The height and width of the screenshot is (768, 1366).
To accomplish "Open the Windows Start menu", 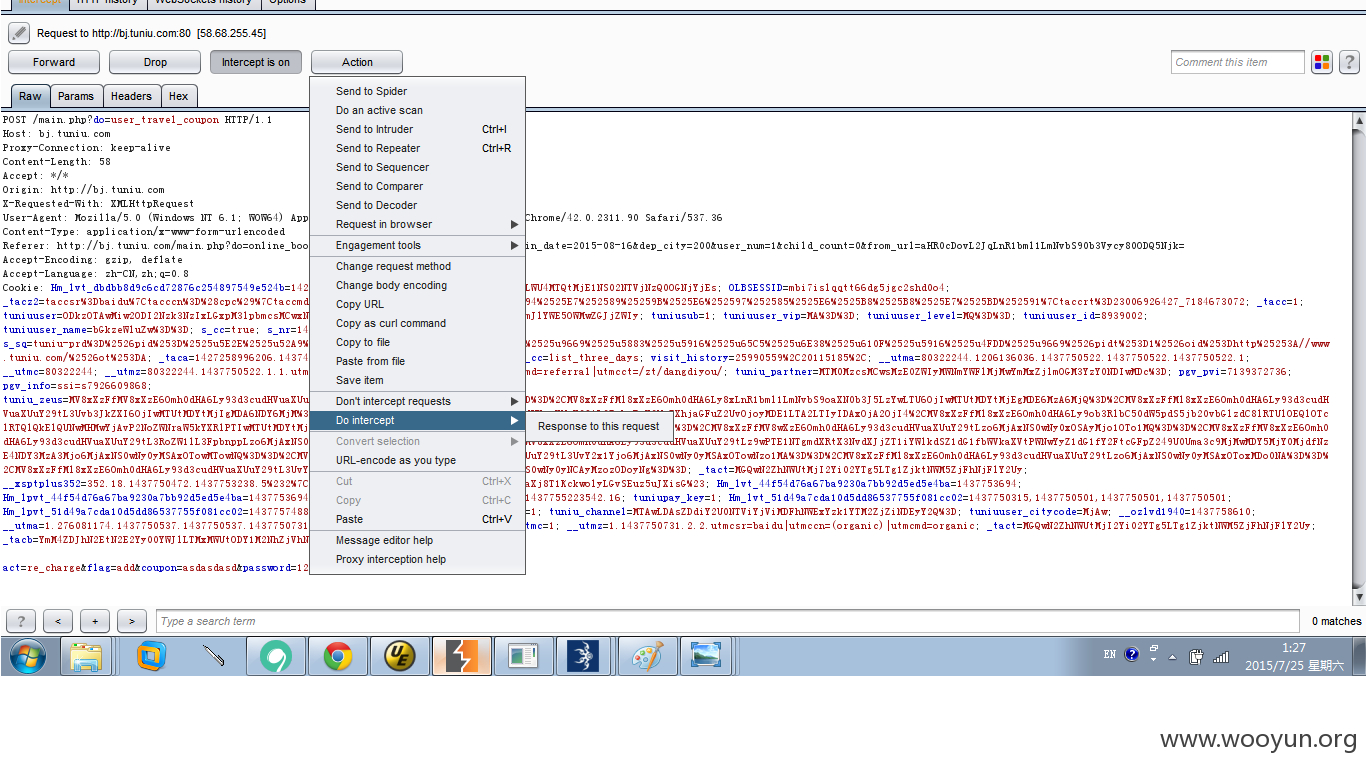I will pyautogui.click(x=28, y=656).
